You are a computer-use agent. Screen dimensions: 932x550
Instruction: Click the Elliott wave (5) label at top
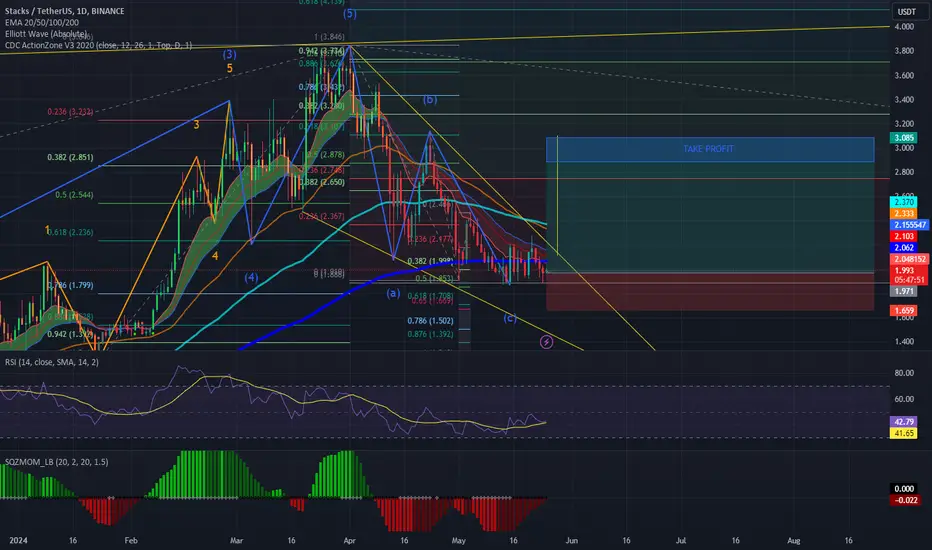click(350, 13)
